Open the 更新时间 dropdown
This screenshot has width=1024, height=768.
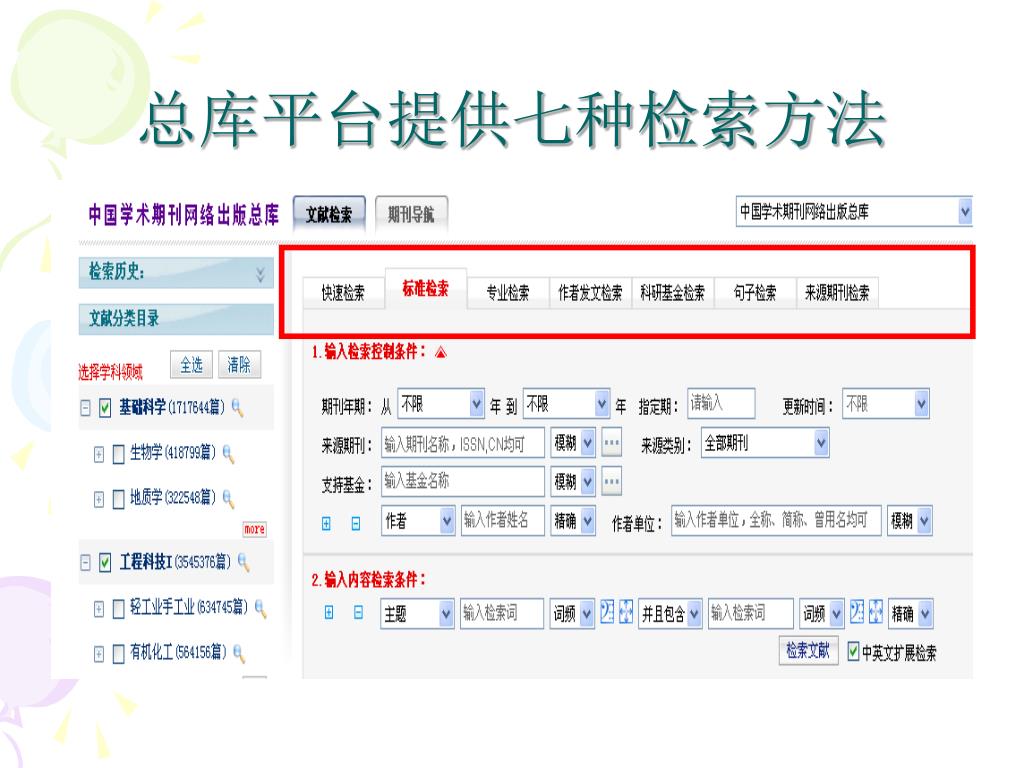(x=921, y=404)
